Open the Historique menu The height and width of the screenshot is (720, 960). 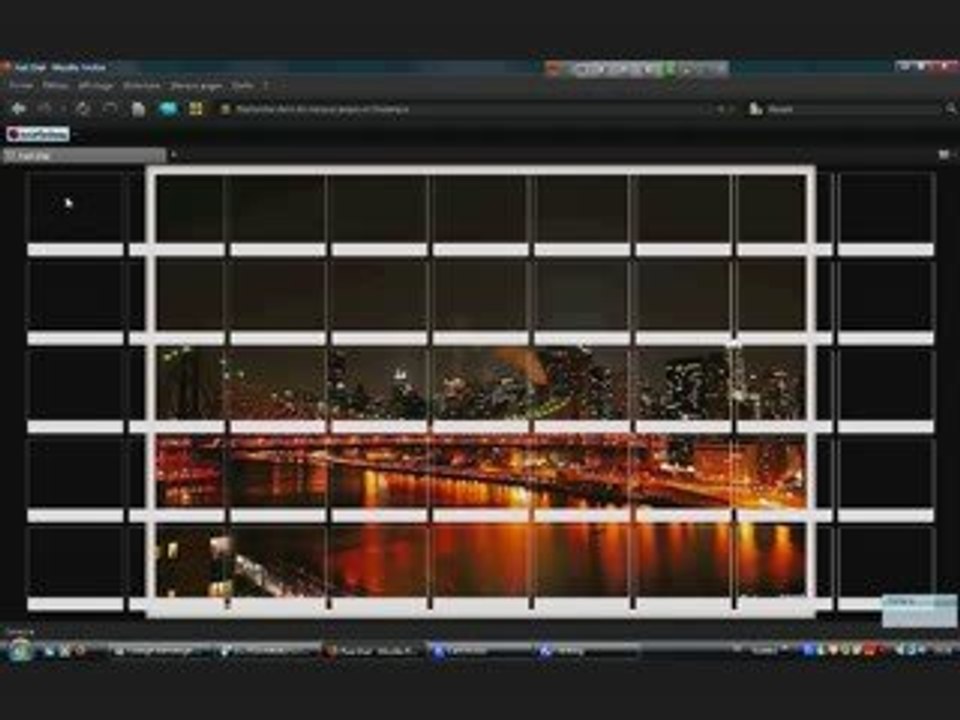[141, 86]
